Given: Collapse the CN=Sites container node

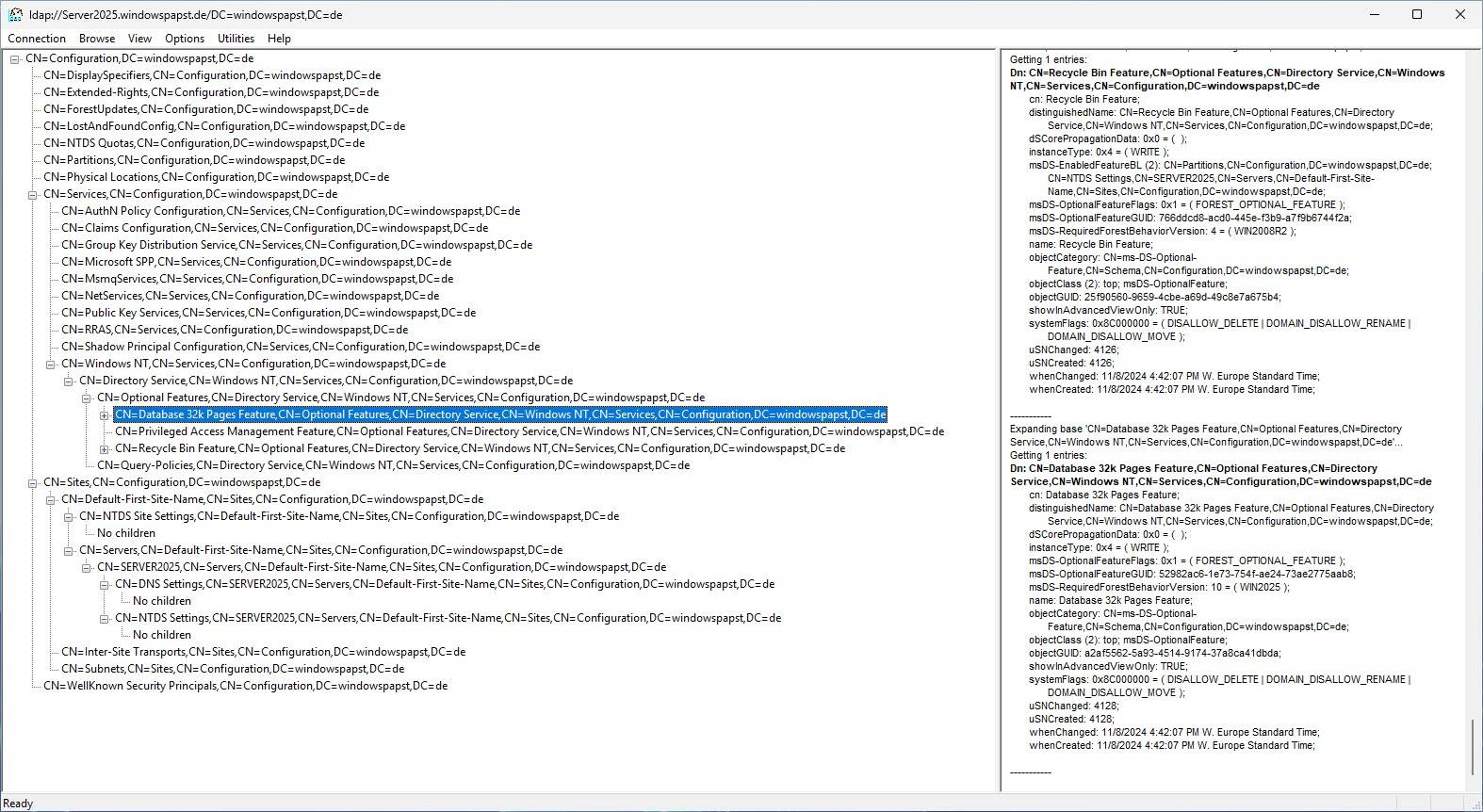Looking at the screenshot, I should [33, 483].
